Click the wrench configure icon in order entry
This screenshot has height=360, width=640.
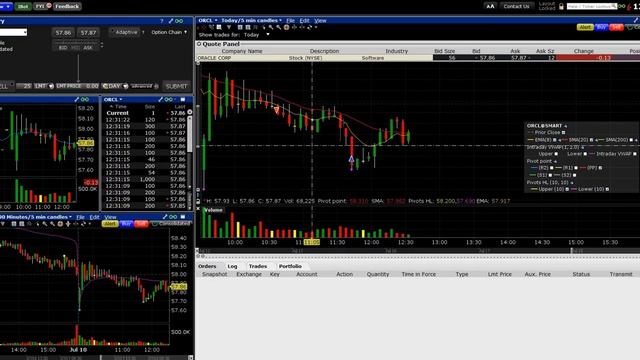click(171, 21)
